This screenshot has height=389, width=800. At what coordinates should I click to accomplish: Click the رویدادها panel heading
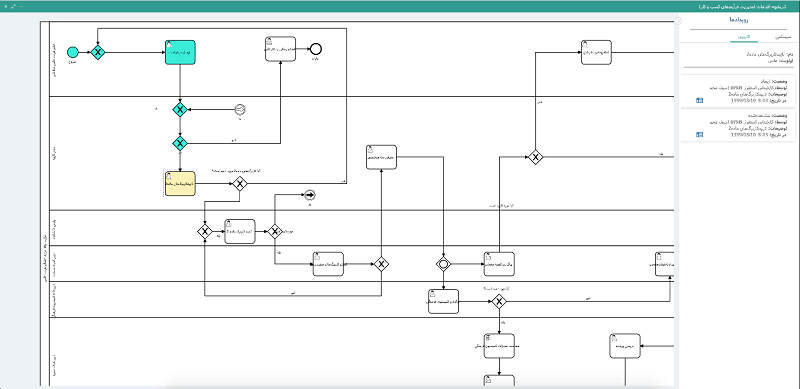coord(739,20)
